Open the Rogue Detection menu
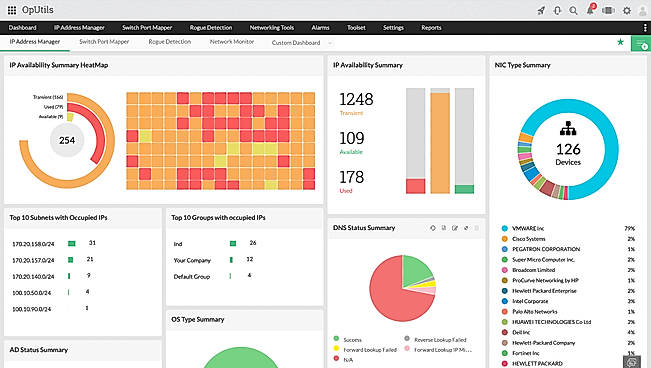 pos(211,28)
